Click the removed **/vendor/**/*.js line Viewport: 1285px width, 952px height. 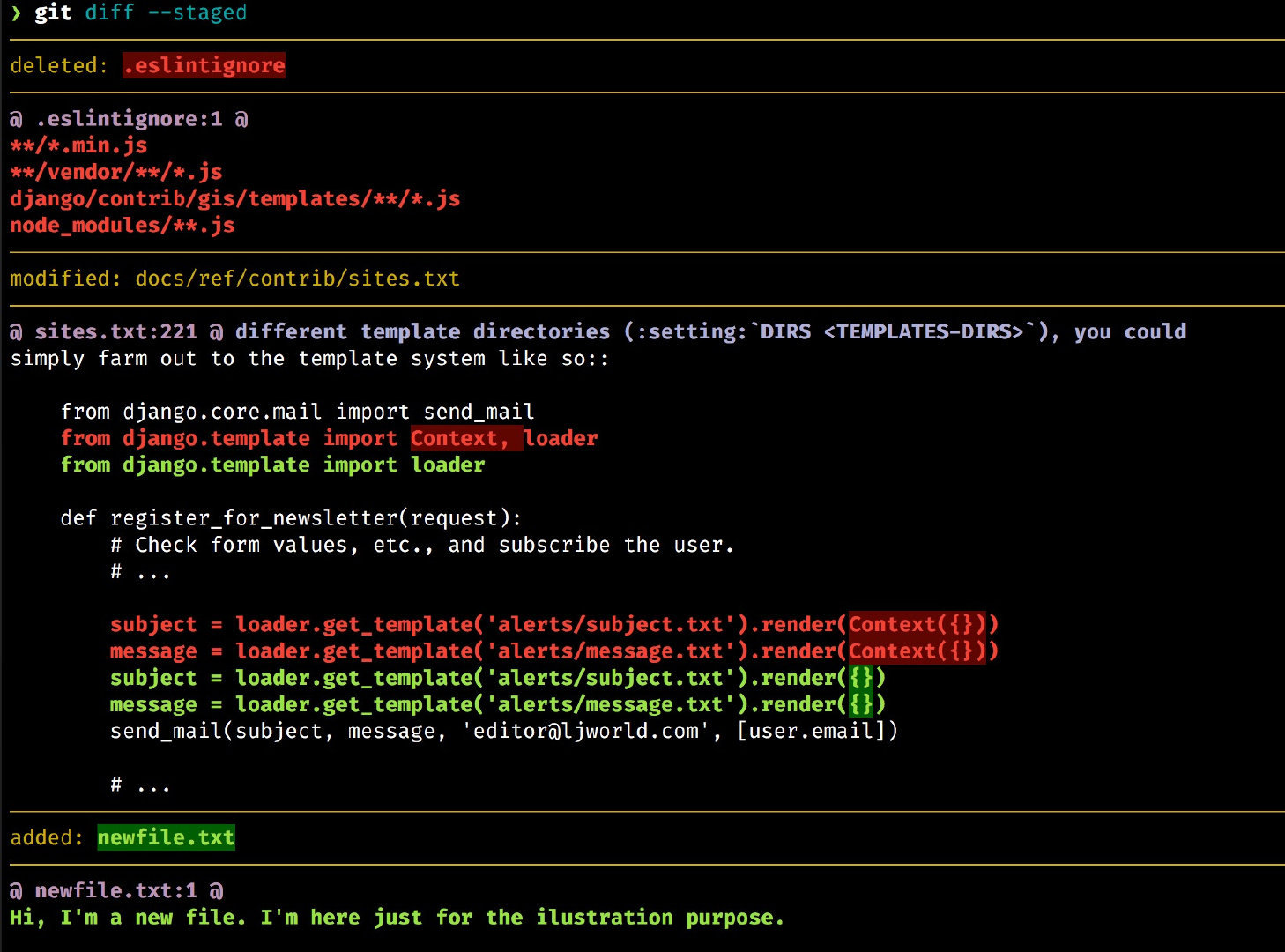click(x=115, y=172)
